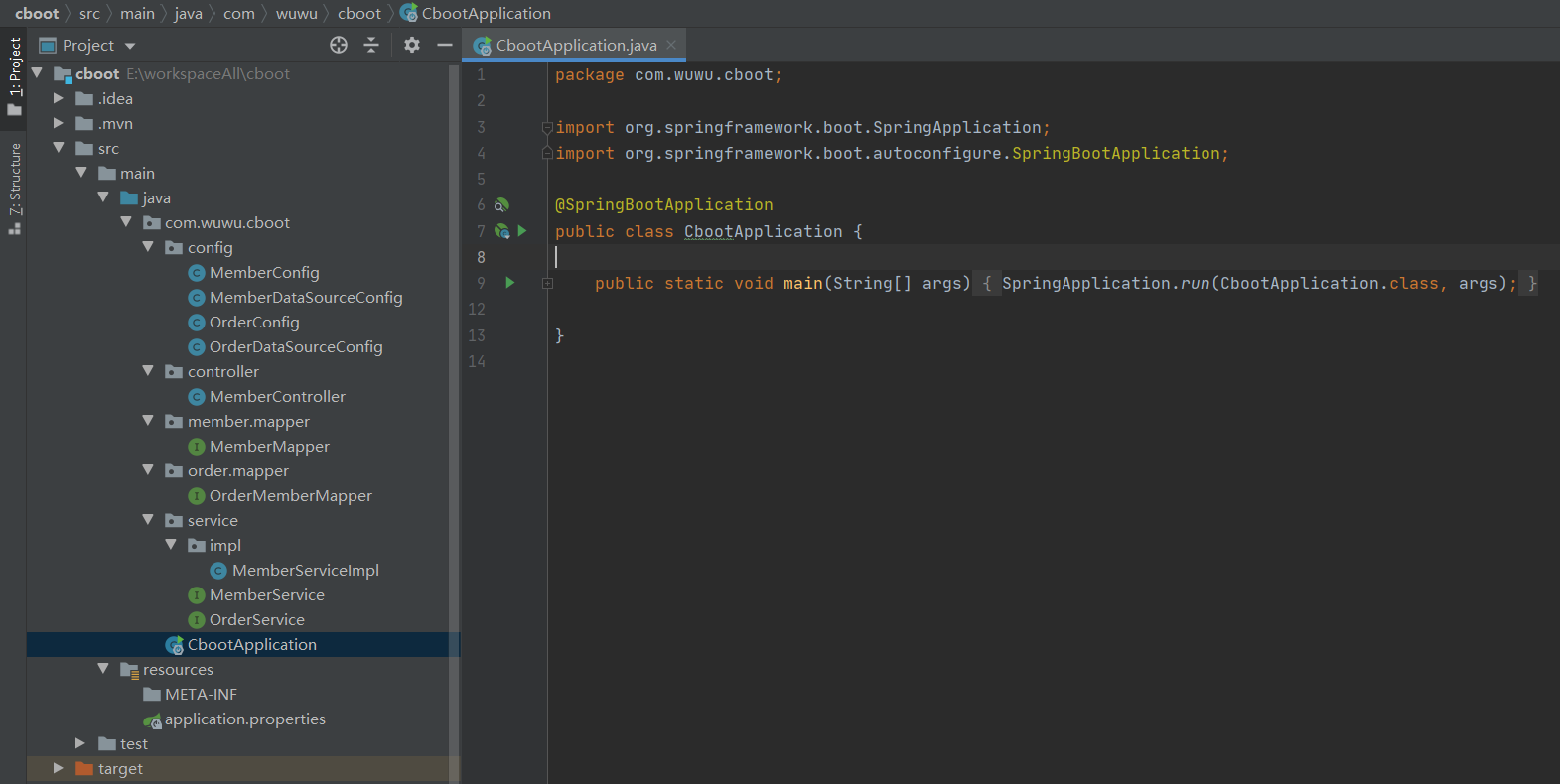Click the run gutter arrow on line 9

[510, 283]
